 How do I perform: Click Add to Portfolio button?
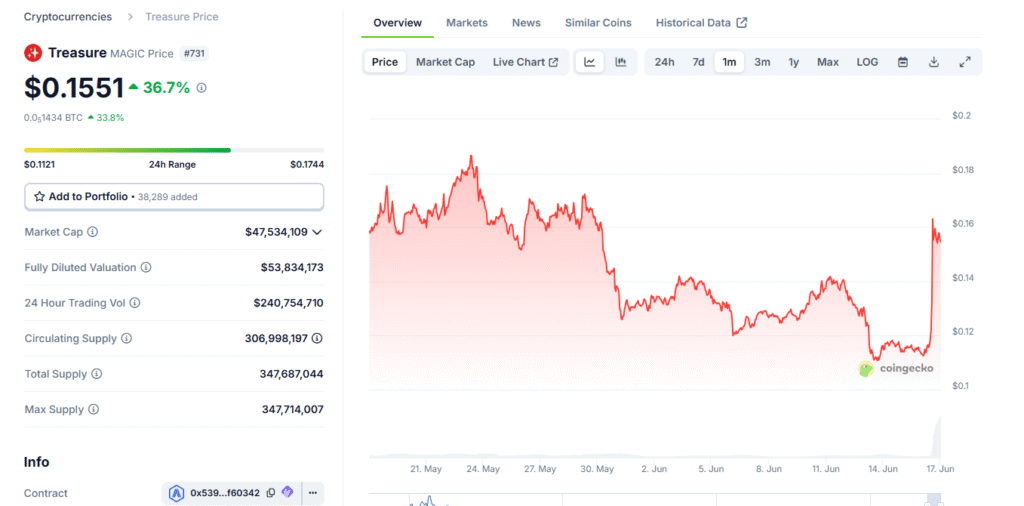click(x=174, y=197)
